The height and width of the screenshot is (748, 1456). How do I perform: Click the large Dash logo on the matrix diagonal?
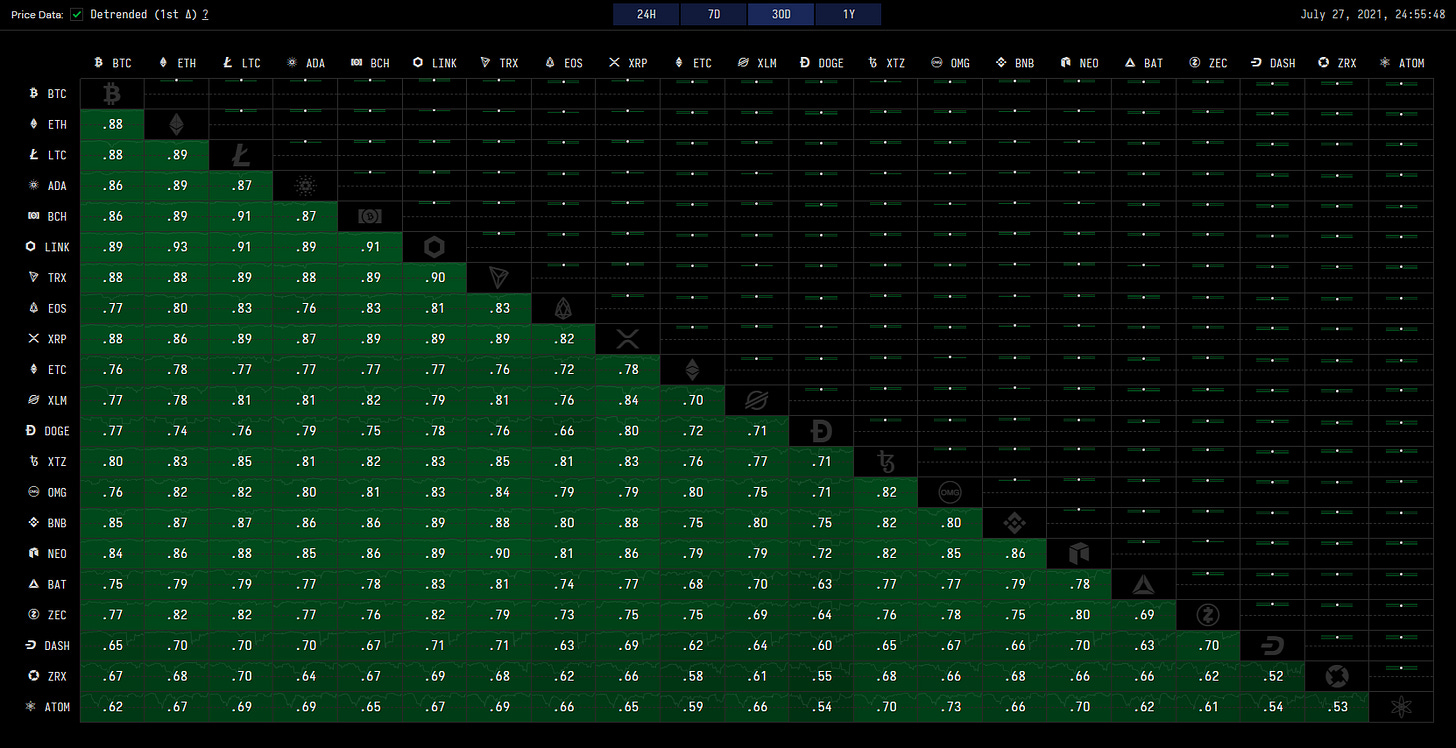[1273, 646]
